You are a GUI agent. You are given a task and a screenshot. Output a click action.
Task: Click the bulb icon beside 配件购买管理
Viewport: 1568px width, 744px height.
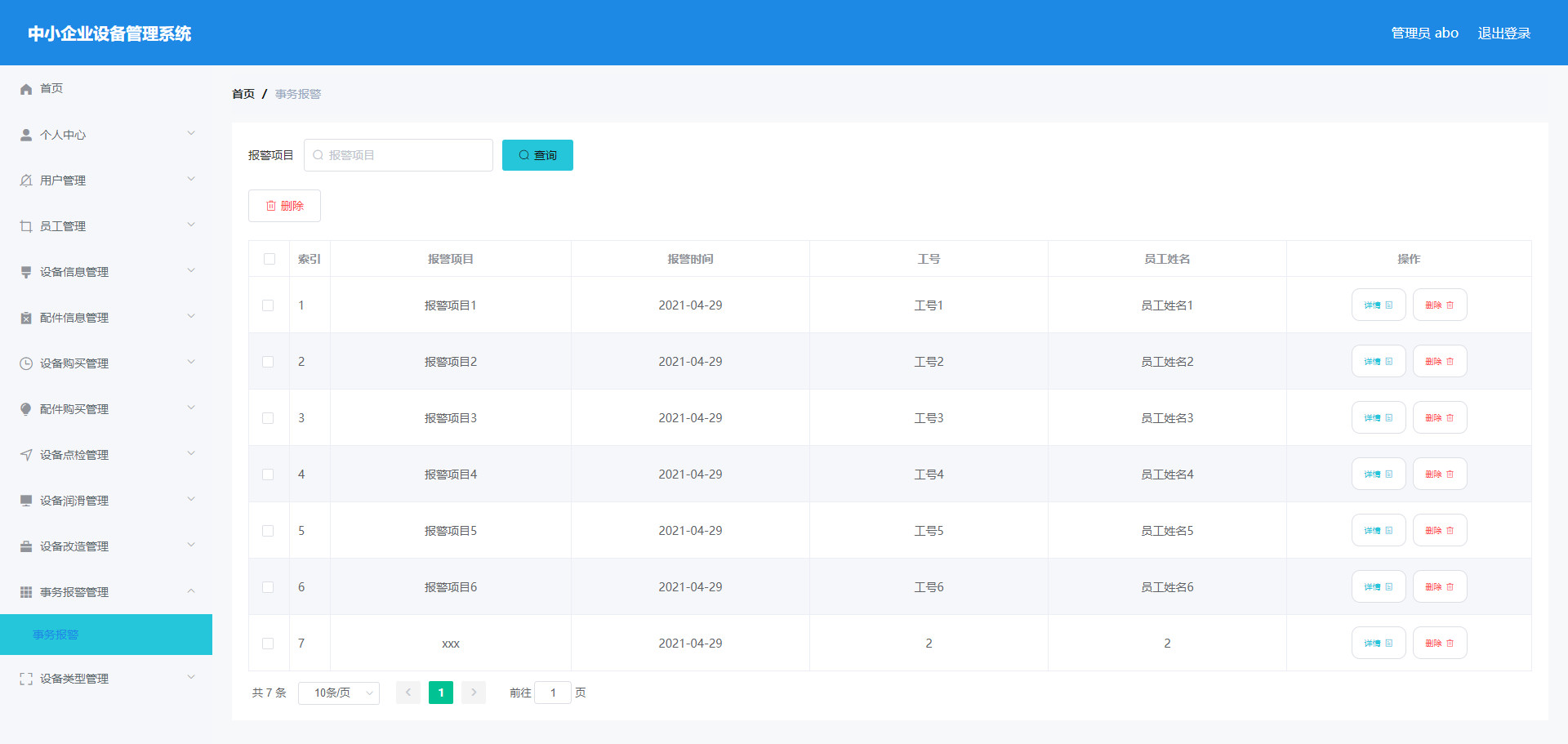(26, 409)
